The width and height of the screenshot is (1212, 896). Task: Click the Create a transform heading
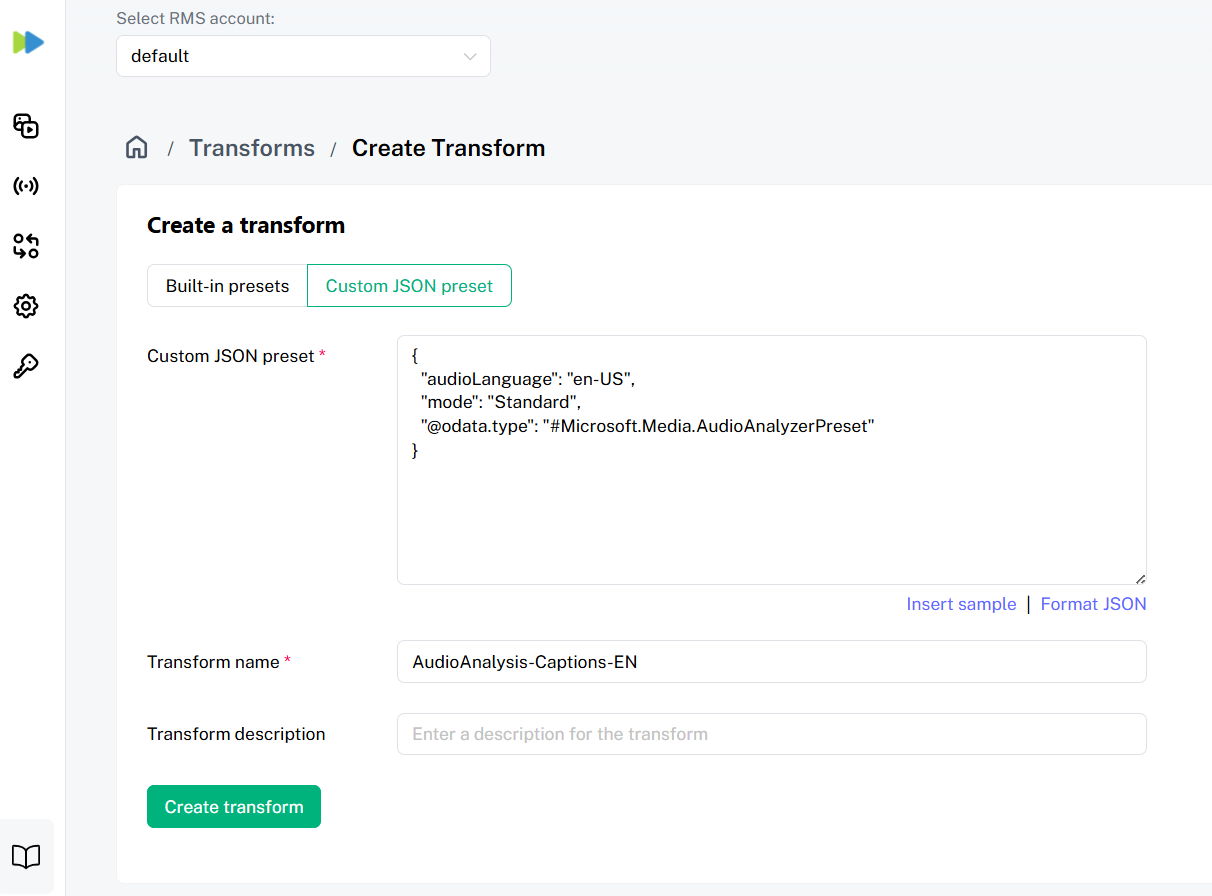[x=246, y=225]
